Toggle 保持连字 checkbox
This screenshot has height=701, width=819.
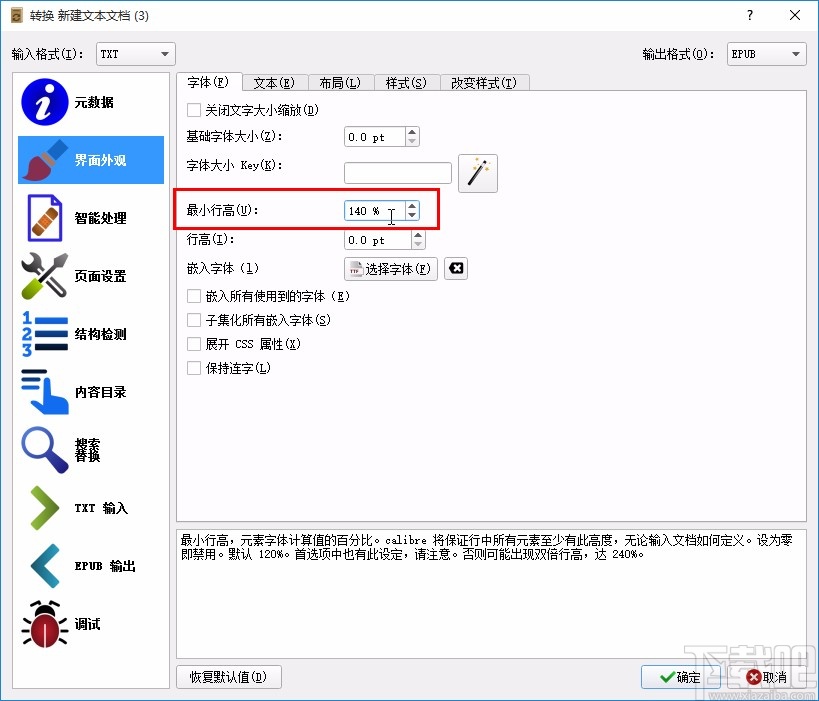[194, 368]
